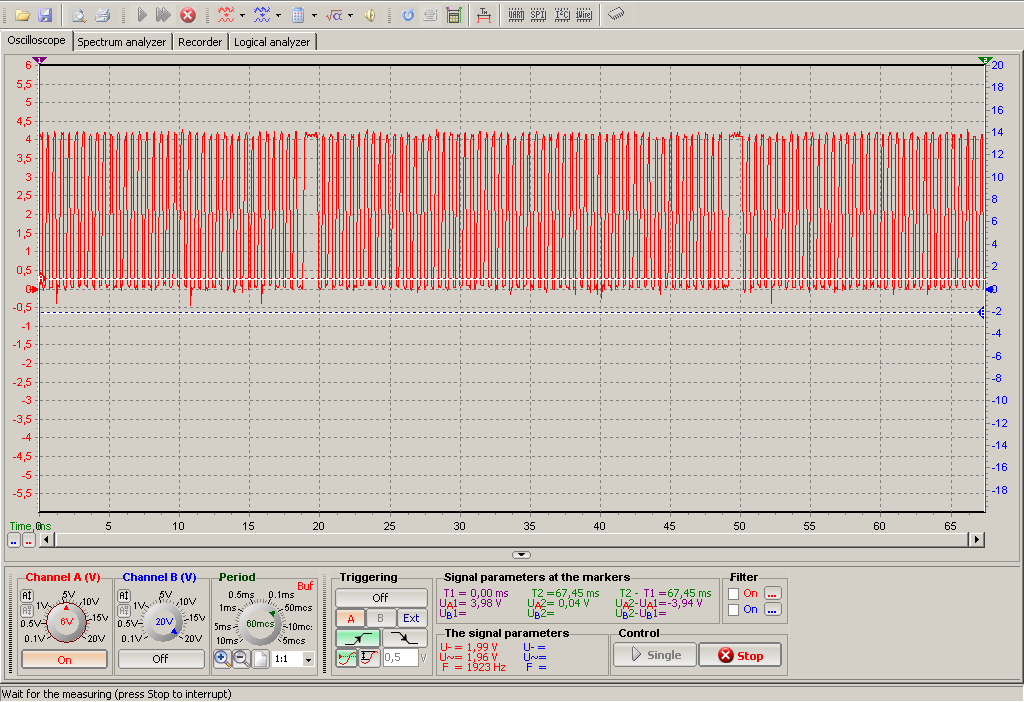The height and width of the screenshot is (702, 1024).
Task: Open square-root formula dropdown arrow
Action: pos(350,15)
